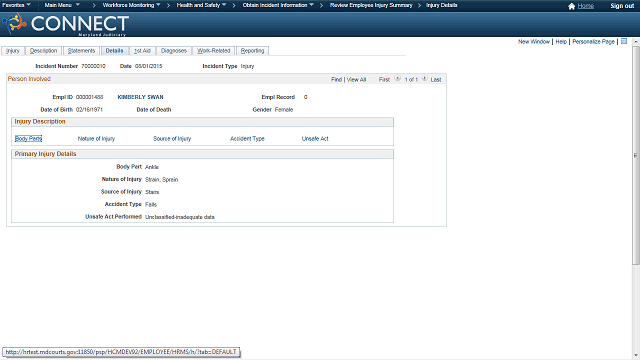Click the next row arrow icon
This screenshot has height=360, width=640.
point(424,78)
